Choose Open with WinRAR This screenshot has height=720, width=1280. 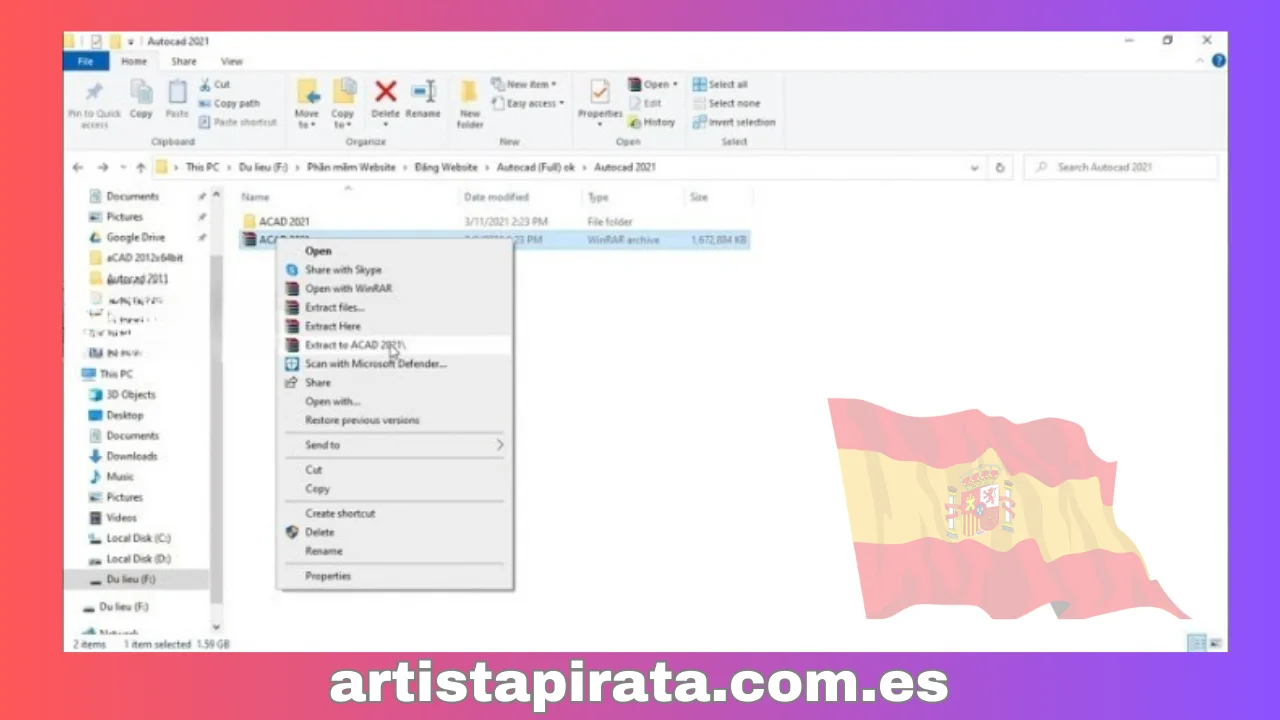(394, 289)
